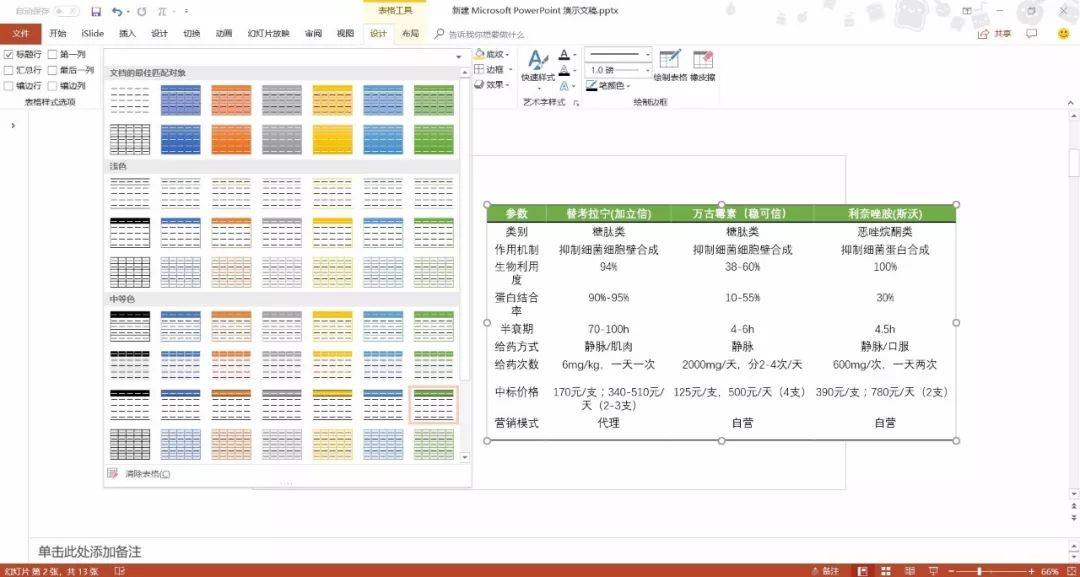
Task: Open the Effects (效果) dropdown
Action: coord(492,85)
